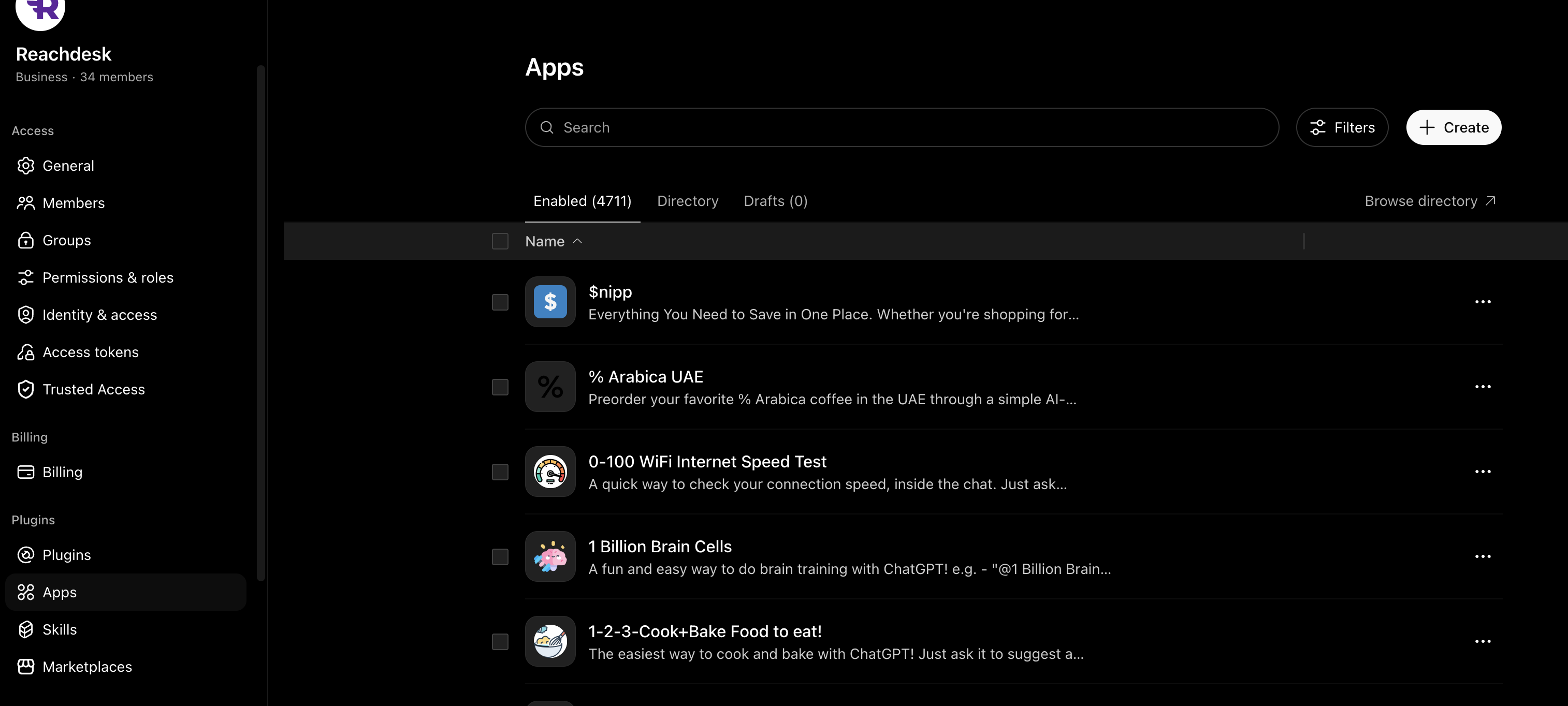Open Members people icon in sidebar

click(25, 203)
